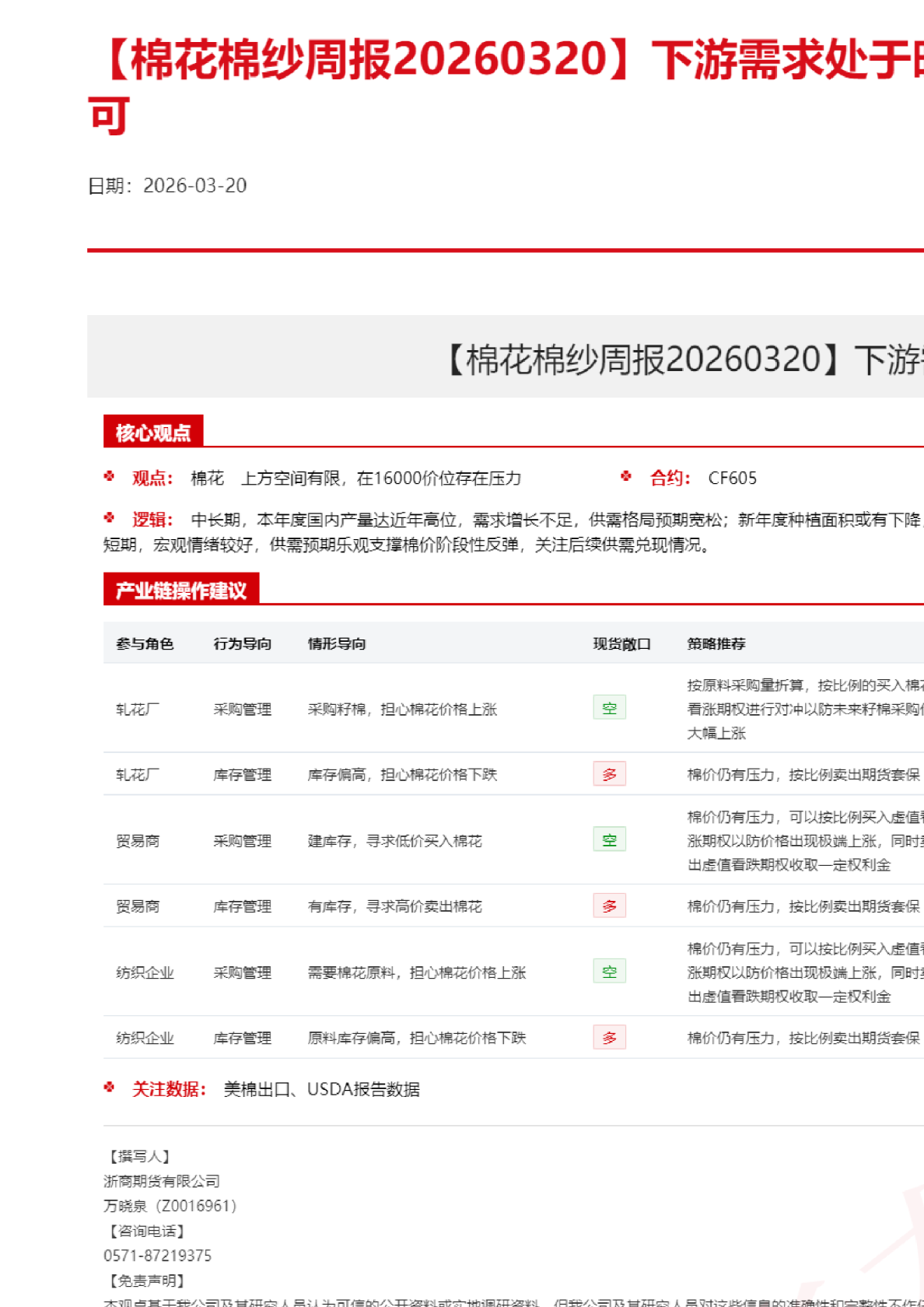This screenshot has width=924, height=1307.
Task: Click the cell 原料库存偏高，担心棉花价格下跌
Action: (417, 1039)
